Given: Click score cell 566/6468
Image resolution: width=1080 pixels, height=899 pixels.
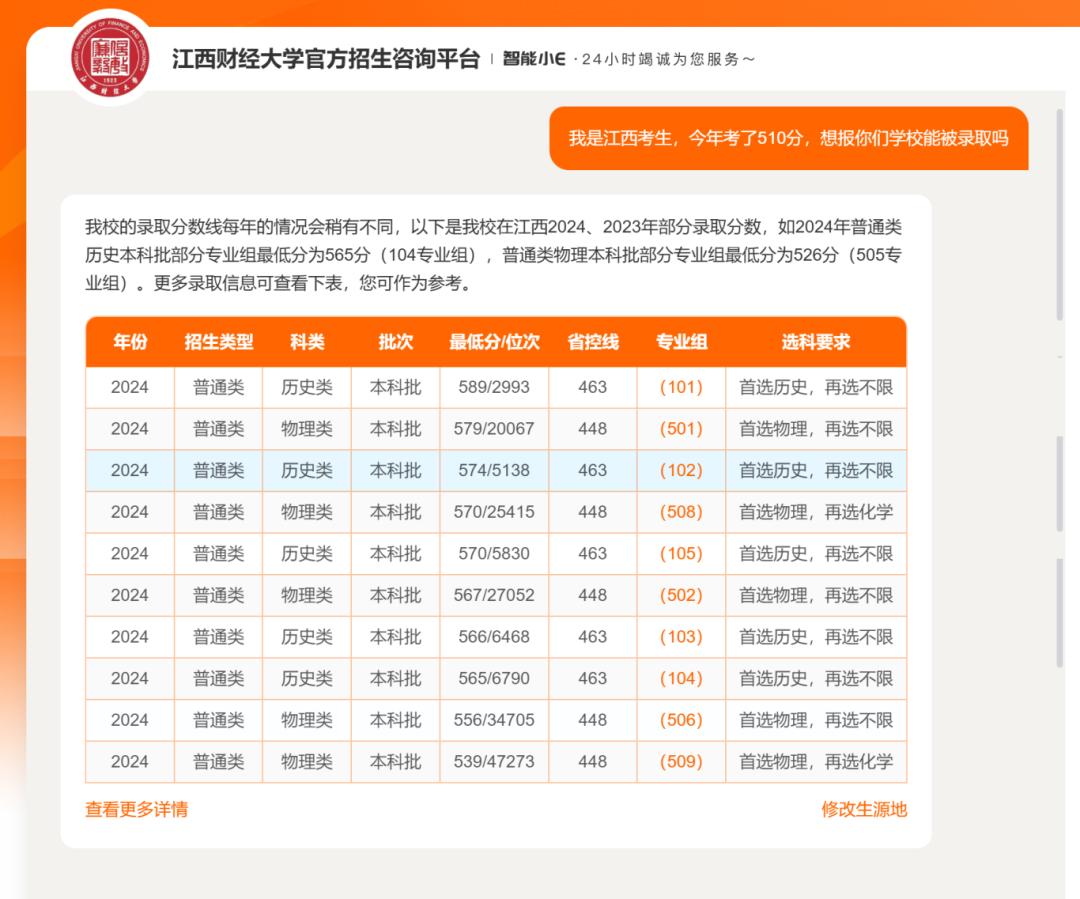Looking at the screenshot, I should 494,637.
